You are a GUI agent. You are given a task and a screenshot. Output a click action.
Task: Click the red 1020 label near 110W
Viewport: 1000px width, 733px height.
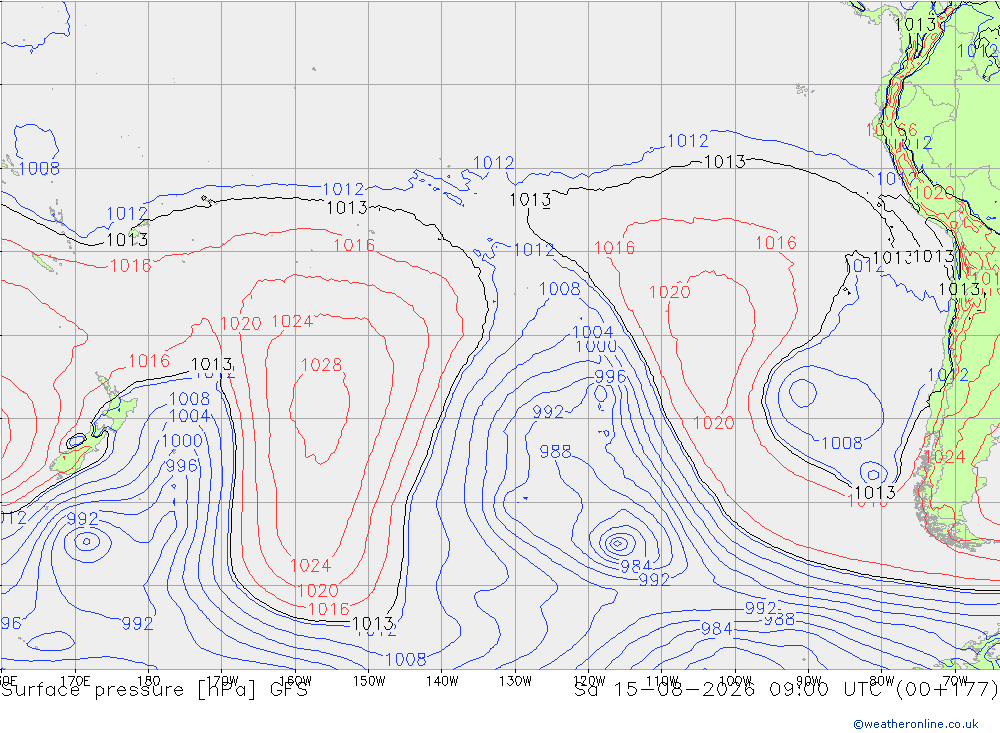pos(670,292)
